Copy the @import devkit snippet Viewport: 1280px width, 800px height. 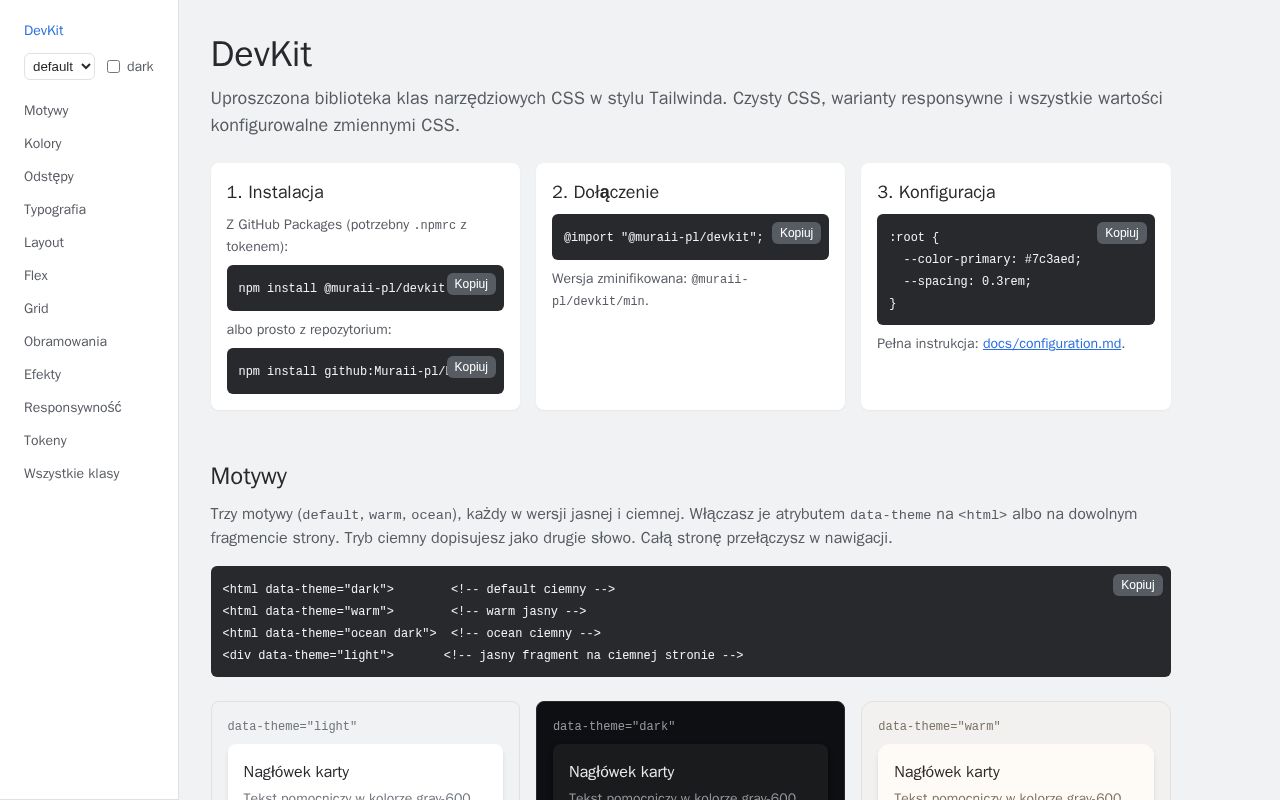click(x=796, y=233)
